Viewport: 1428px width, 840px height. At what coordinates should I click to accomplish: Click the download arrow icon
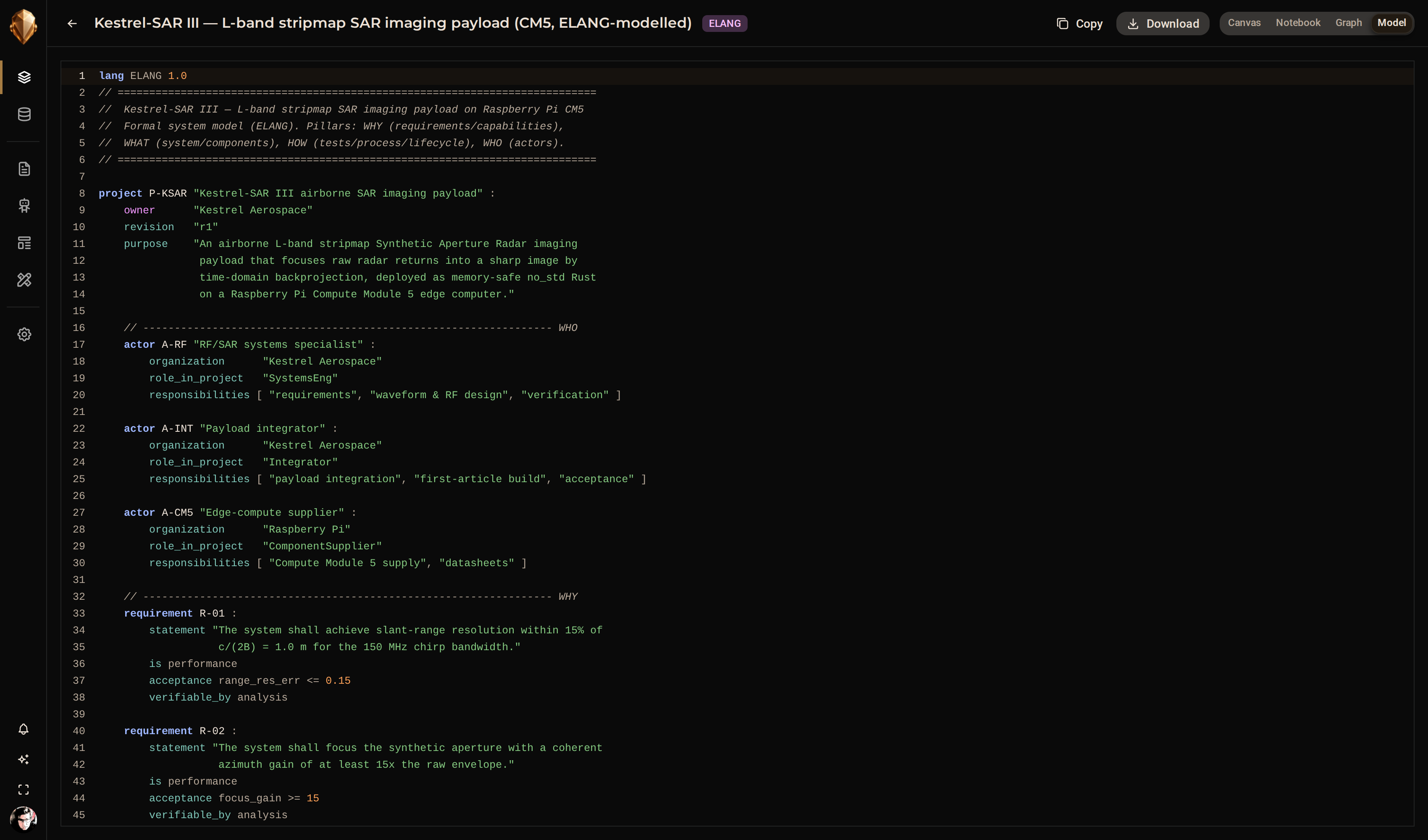pos(1133,23)
